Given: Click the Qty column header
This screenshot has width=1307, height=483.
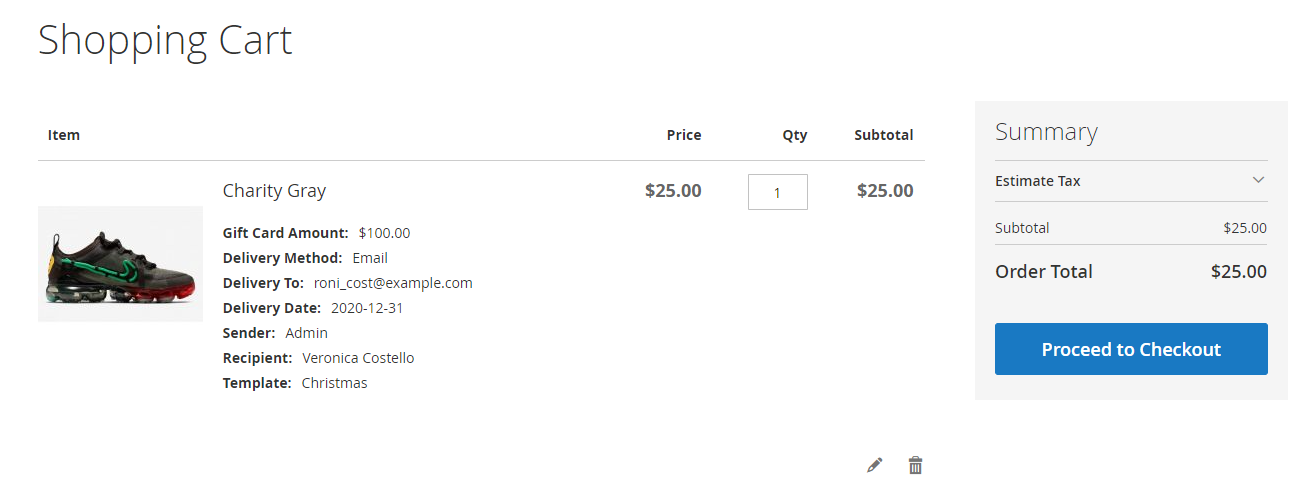Looking at the screenshot, I should pos(794,135).
